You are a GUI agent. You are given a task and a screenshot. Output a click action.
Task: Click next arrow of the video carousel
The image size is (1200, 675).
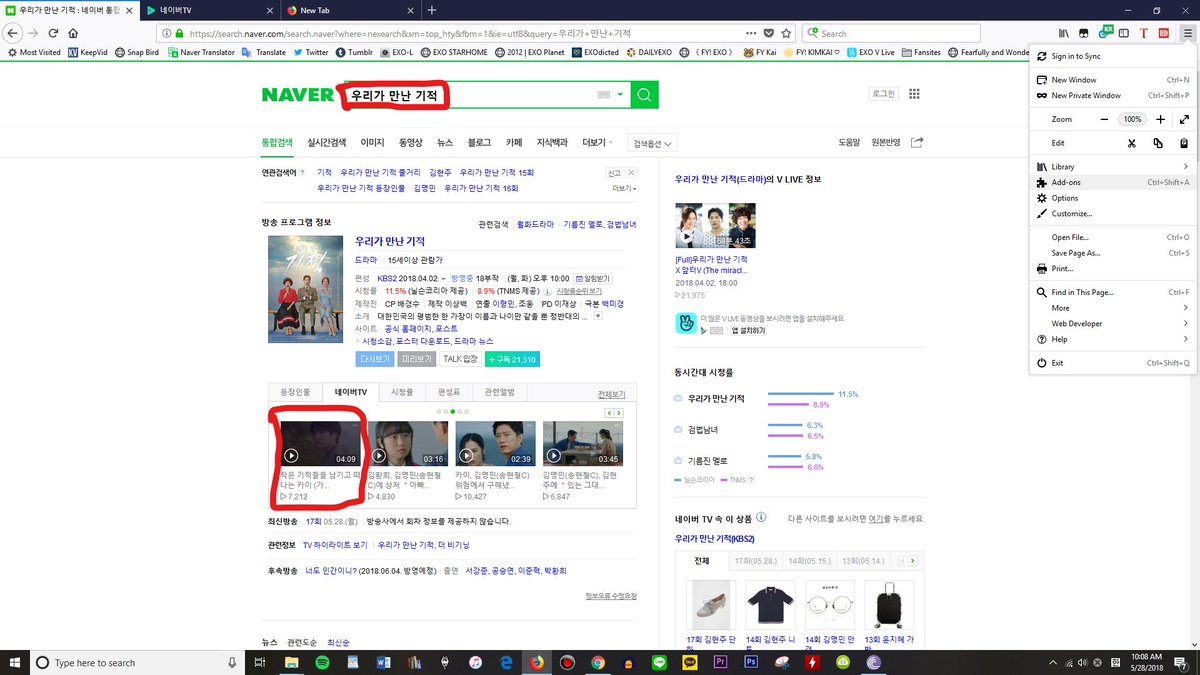pos(619,412)
